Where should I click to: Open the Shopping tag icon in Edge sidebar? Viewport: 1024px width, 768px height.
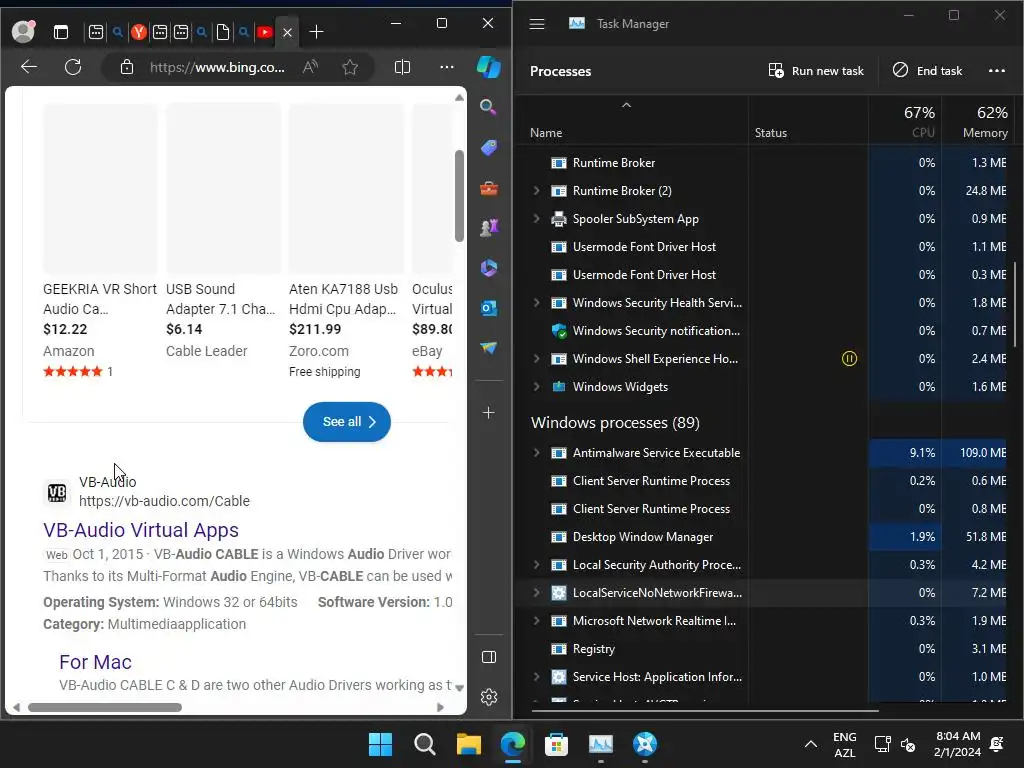click(488, 148)
